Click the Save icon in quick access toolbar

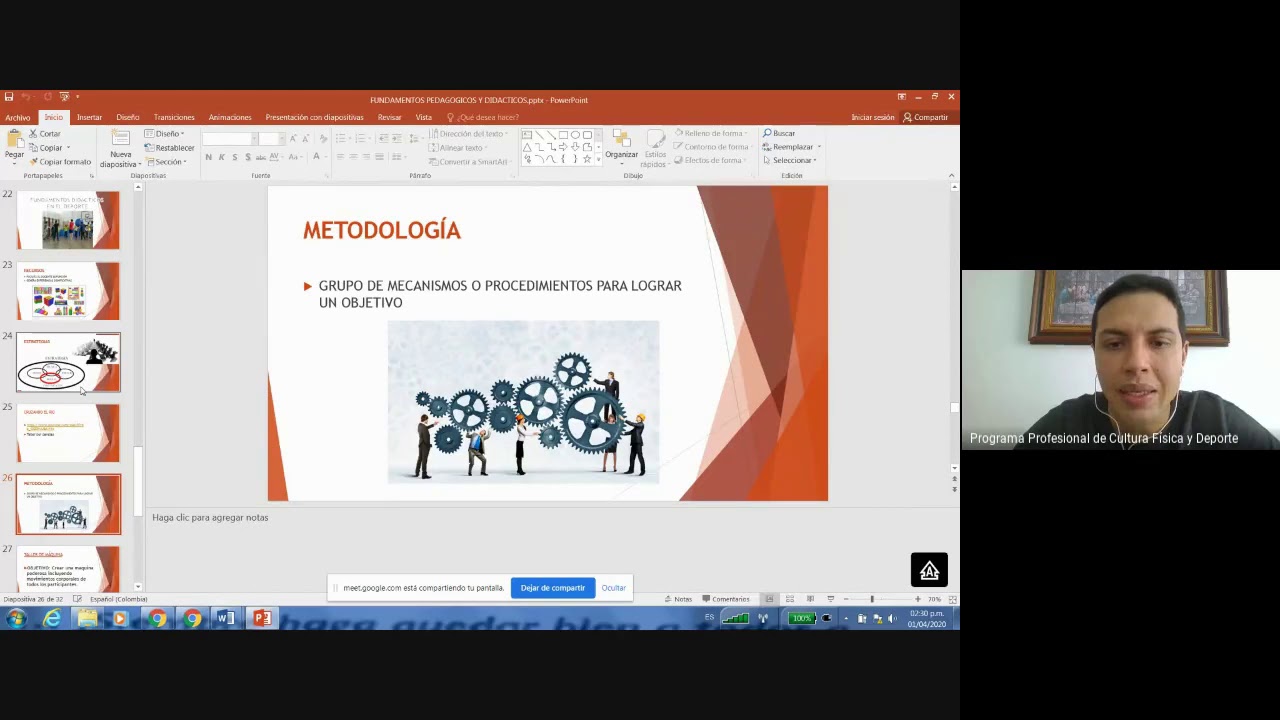[x=9, y=97]
